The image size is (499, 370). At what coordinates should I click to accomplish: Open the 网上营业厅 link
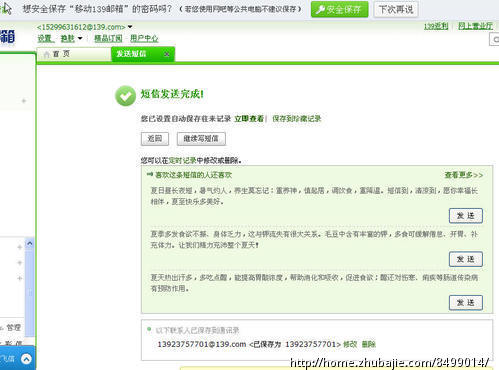click(475, 26)
